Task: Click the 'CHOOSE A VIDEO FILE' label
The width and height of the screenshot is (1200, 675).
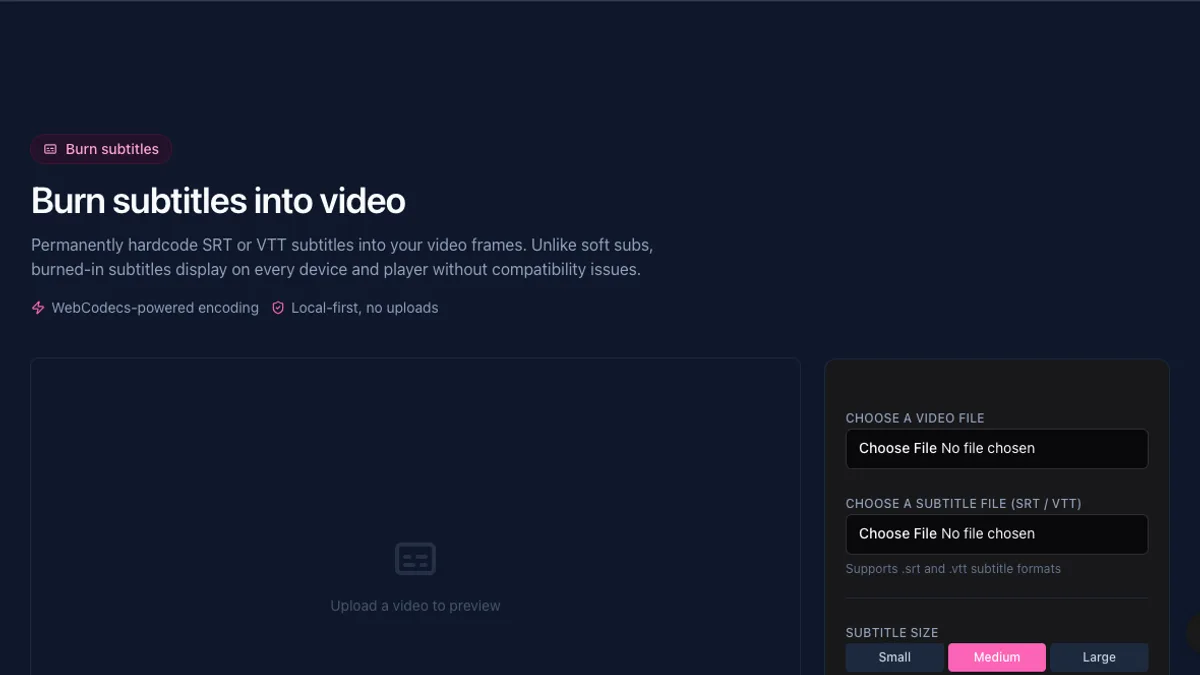Action: (915, 418)
